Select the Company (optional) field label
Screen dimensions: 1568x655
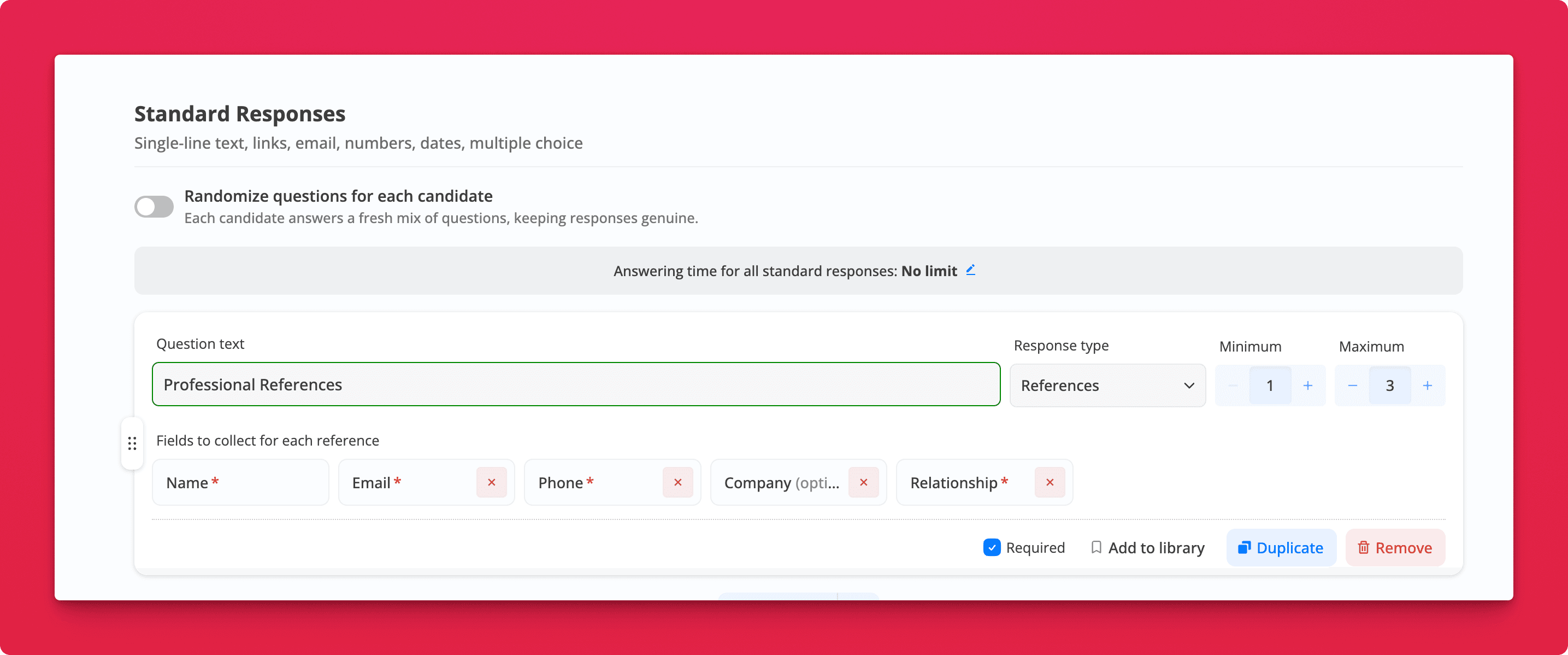pos(782,483)
